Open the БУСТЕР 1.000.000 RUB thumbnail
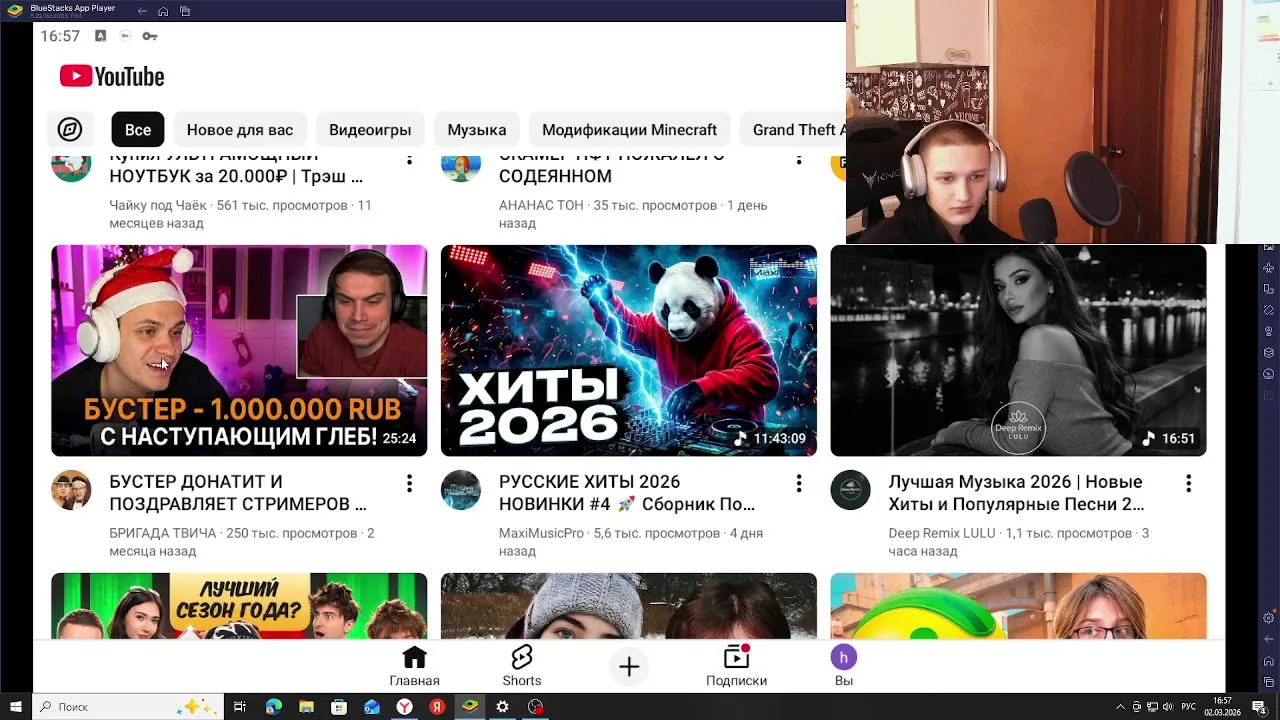1280x720 pixels. pos(239,351)
